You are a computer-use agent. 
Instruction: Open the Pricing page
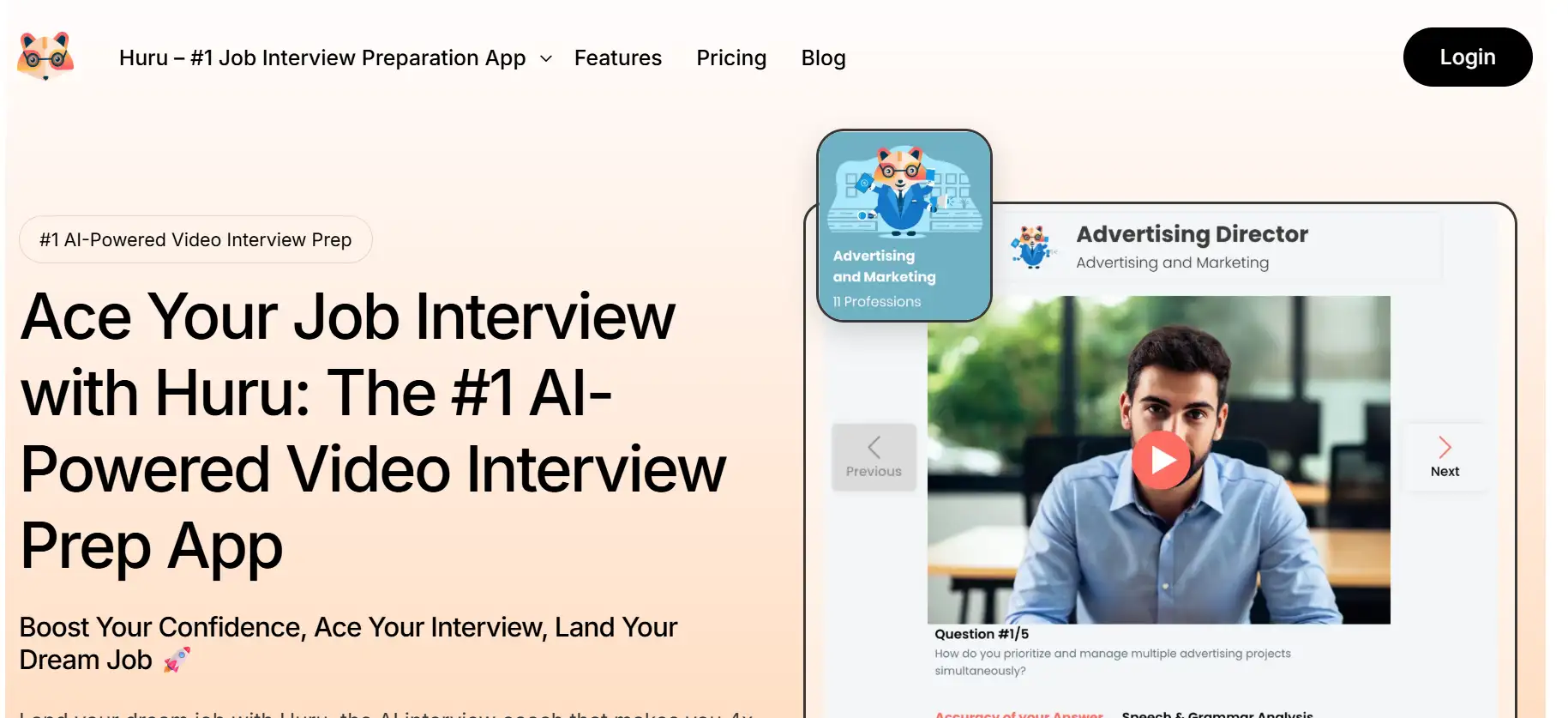730,57
